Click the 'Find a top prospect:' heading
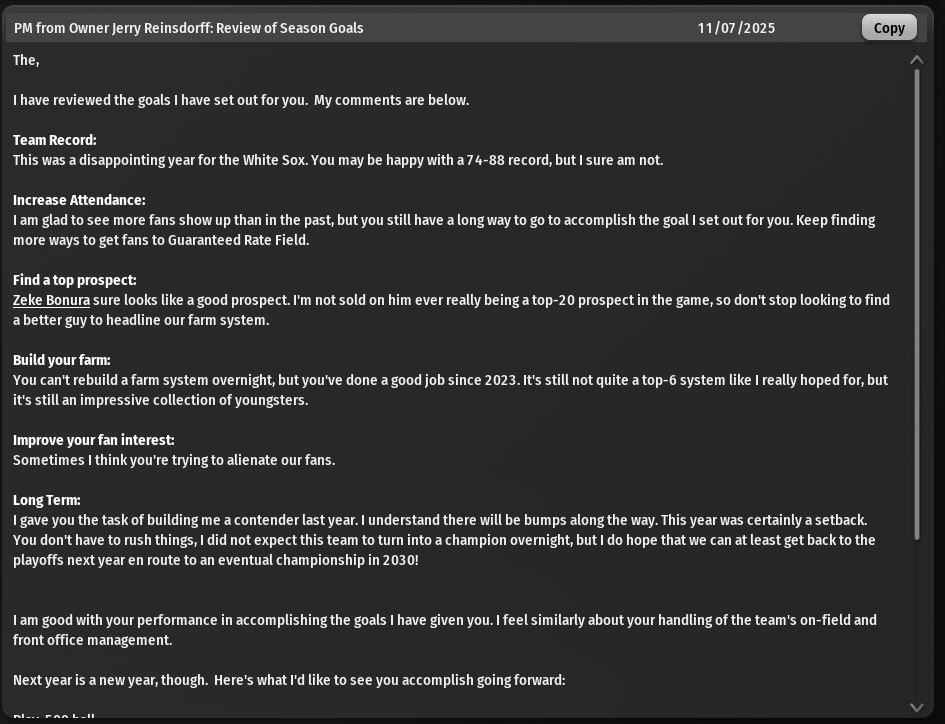 (x=75, y=280)
